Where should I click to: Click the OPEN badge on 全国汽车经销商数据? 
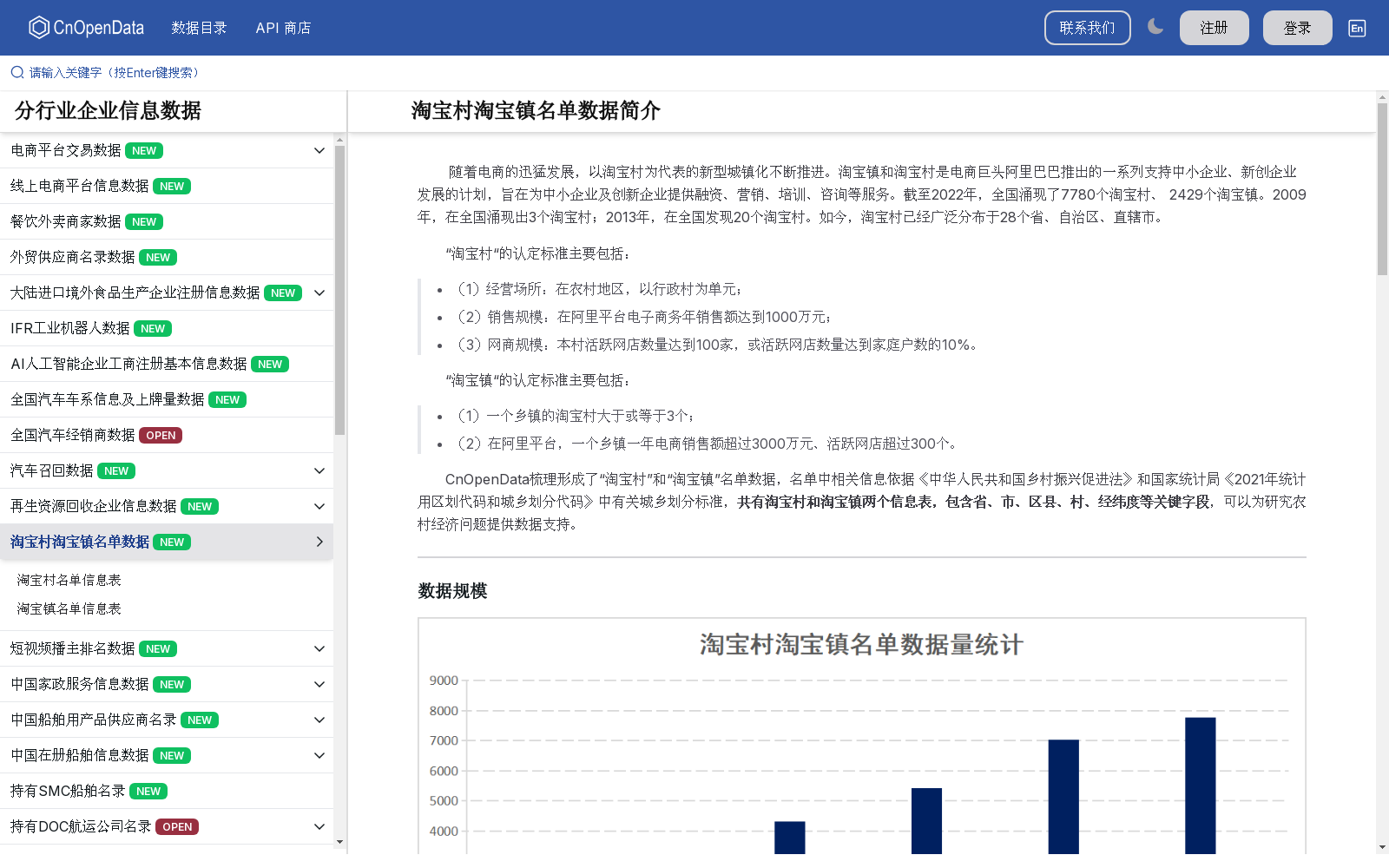coord(161,436)
